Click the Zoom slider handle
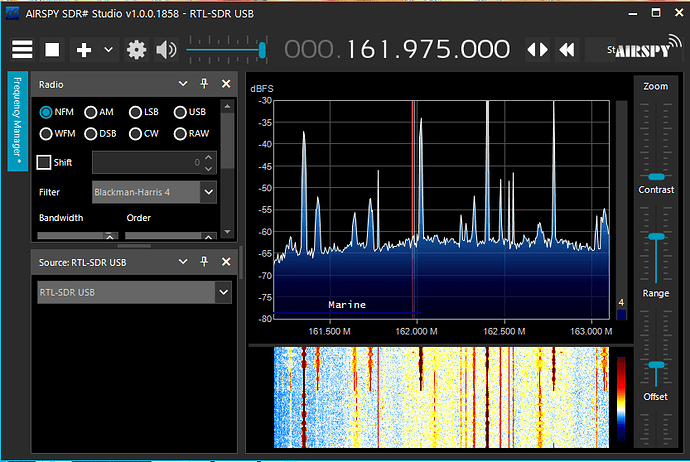The height and width of the screenshot is (462, 690). (x=656, y=176)
